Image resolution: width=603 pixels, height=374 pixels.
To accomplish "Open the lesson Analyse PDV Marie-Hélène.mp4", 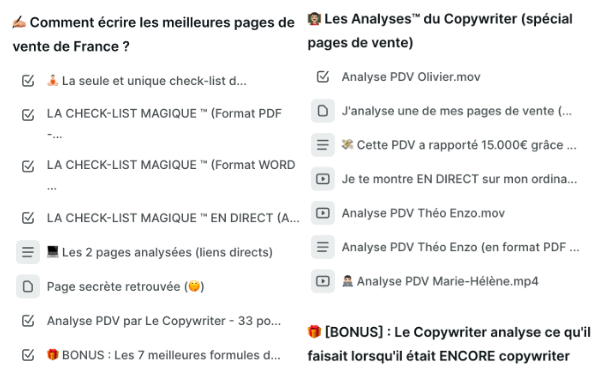I will 440,281.
